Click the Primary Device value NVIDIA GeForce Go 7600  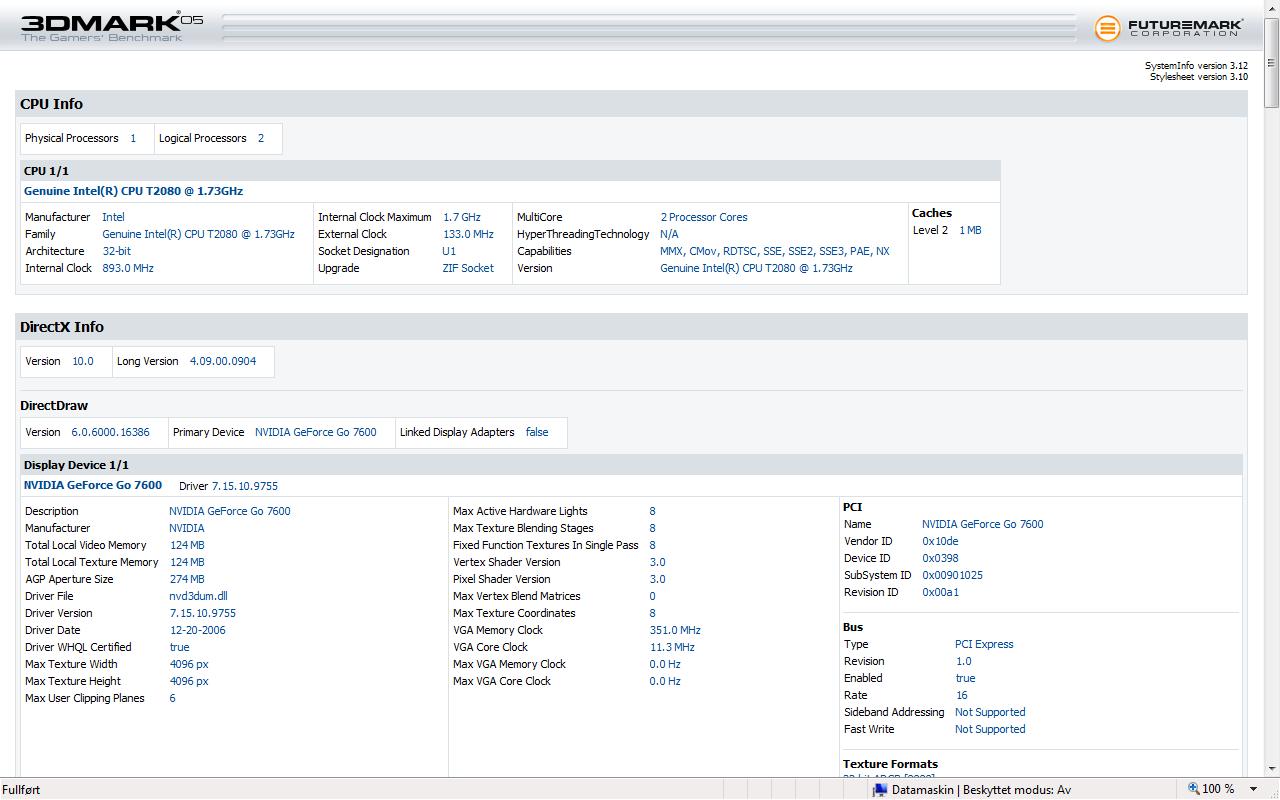(316, 432)
